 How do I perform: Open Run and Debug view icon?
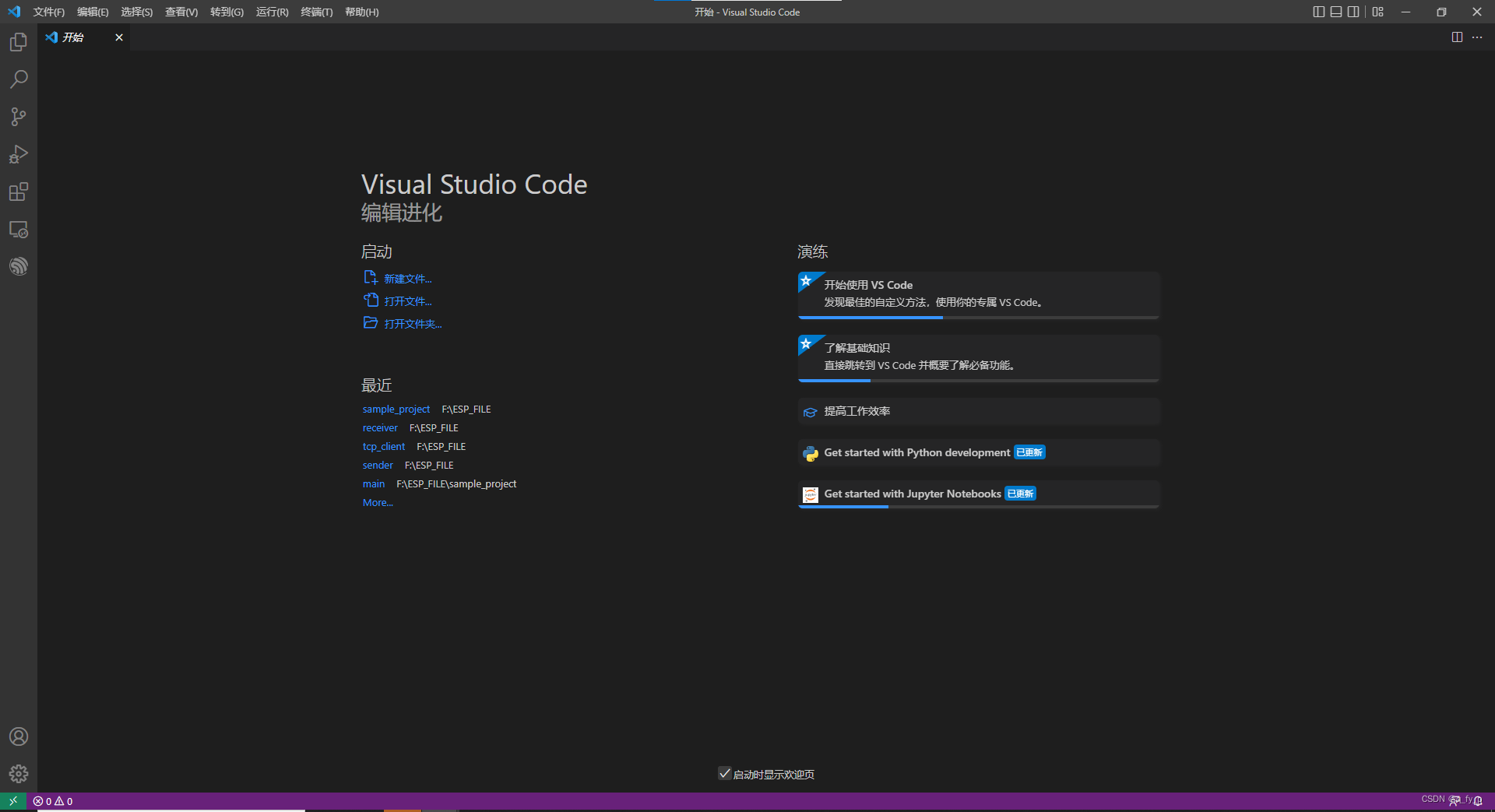(x=19, y=154)
